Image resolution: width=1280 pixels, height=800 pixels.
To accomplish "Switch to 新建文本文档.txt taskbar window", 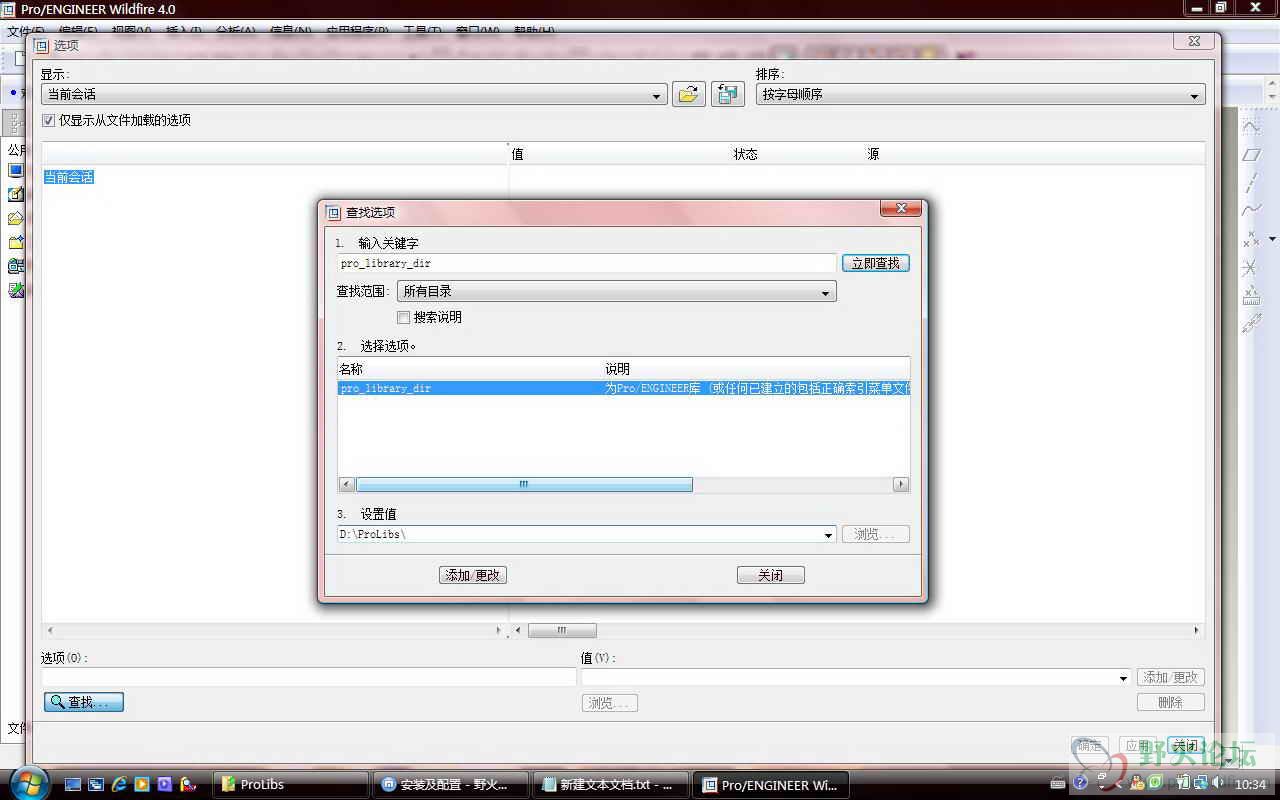I will click(x=611, y=784).
